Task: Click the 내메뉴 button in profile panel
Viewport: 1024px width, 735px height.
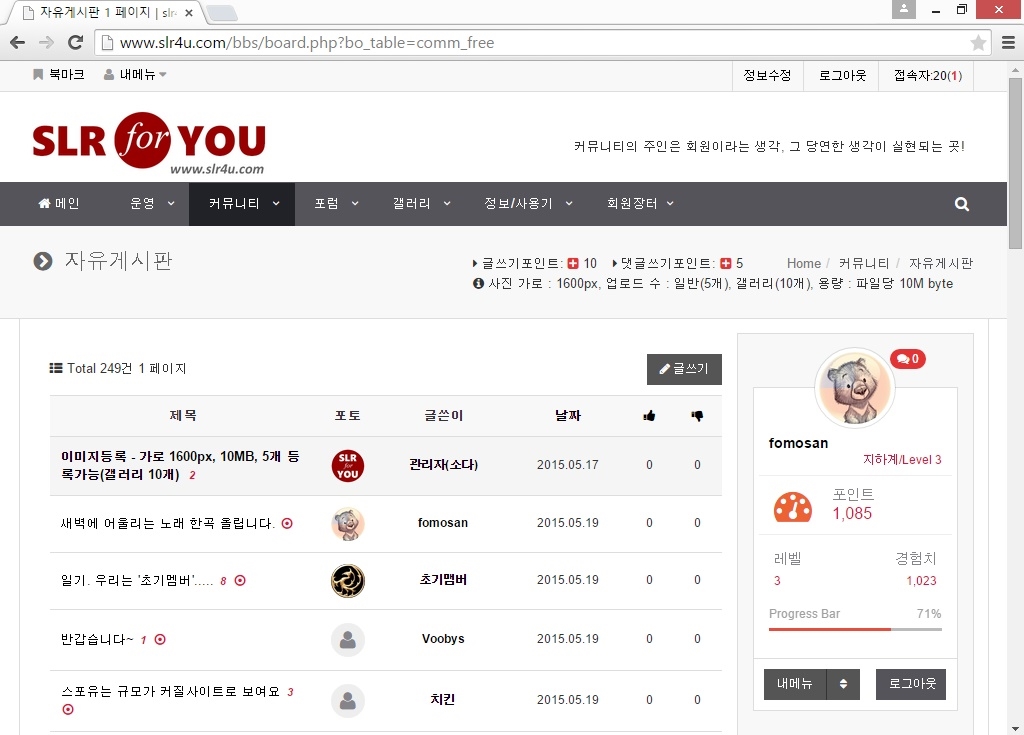Action: tap(795, 684)
